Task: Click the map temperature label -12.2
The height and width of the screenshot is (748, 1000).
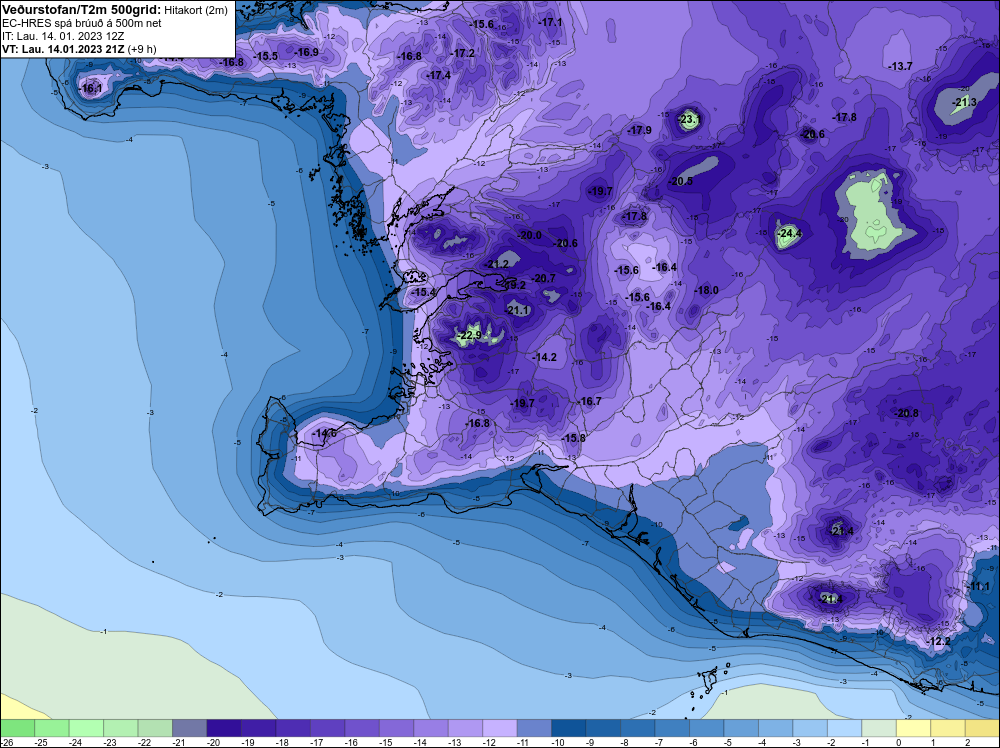Action: (938, 641)
